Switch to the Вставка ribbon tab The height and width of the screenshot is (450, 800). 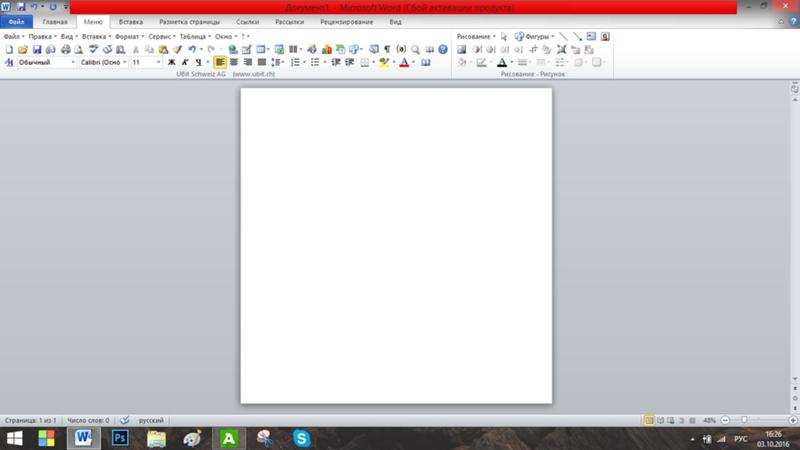[130, 21]
